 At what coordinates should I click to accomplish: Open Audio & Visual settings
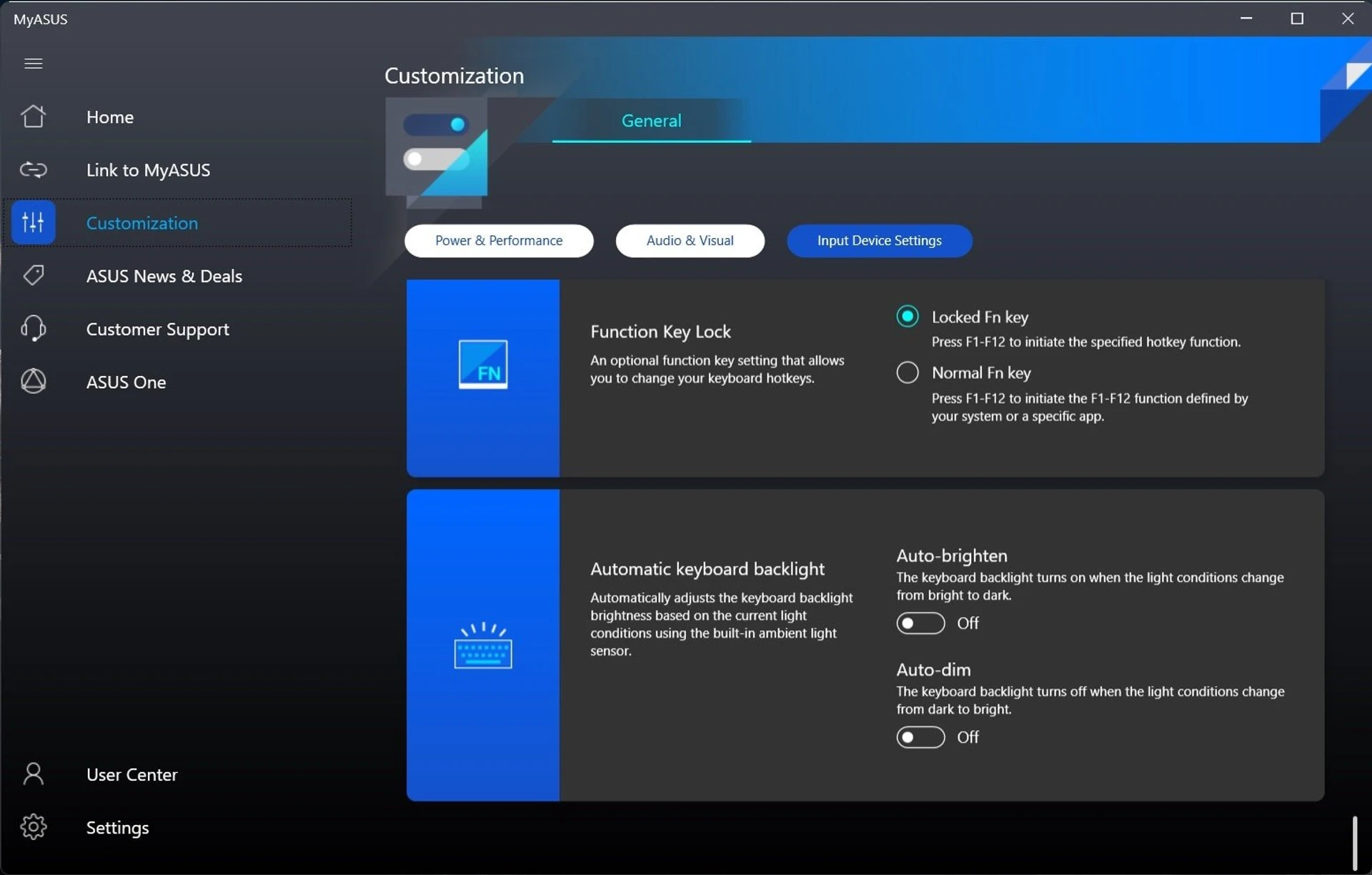click(690, 241)
